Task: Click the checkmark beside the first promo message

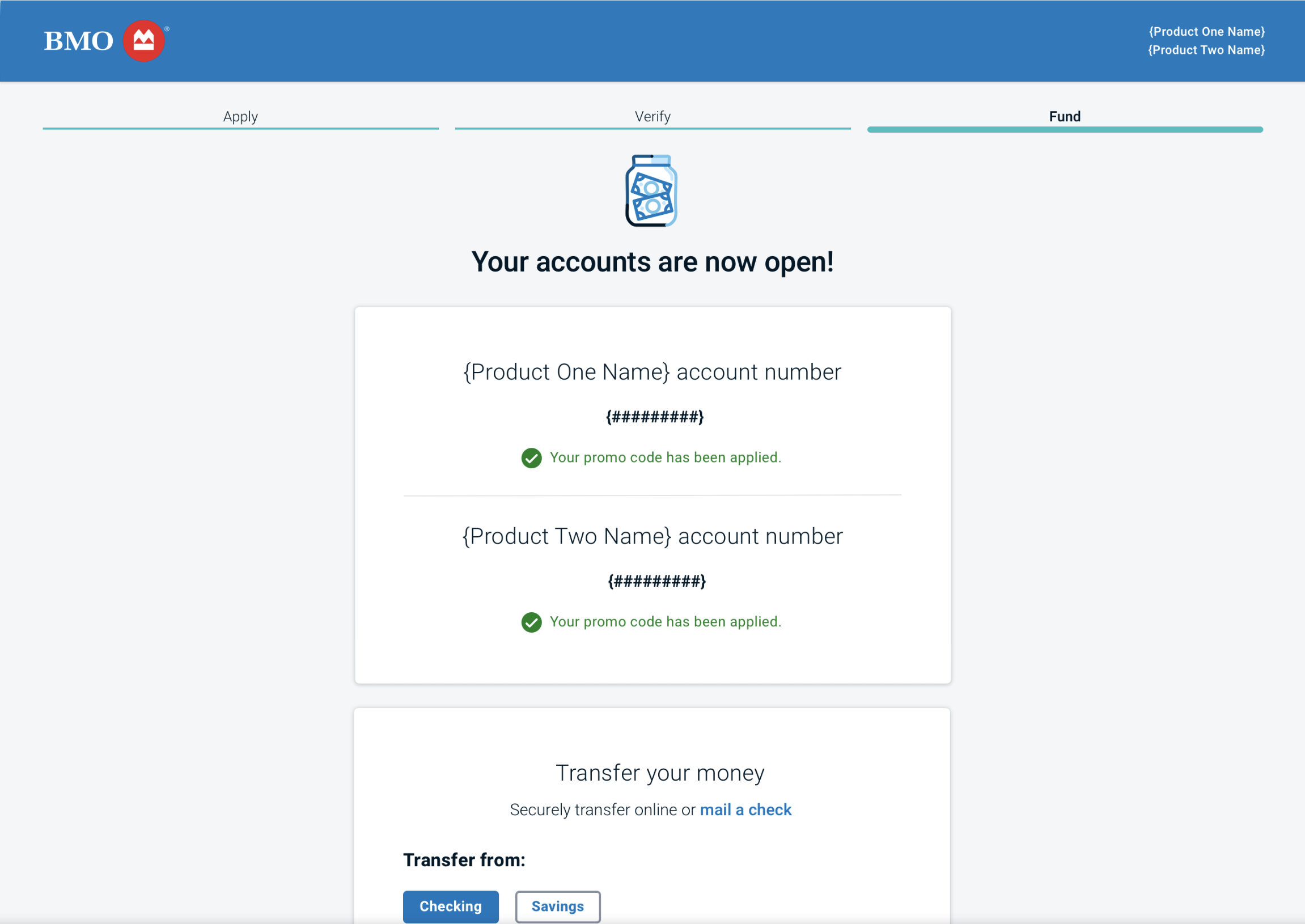Action: pos(531,459)
